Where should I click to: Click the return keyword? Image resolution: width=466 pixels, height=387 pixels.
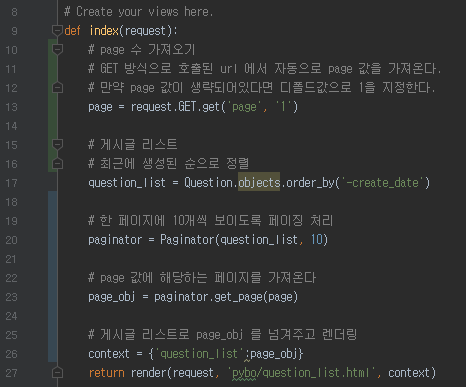pyautogui.click(x=106, y=373)
